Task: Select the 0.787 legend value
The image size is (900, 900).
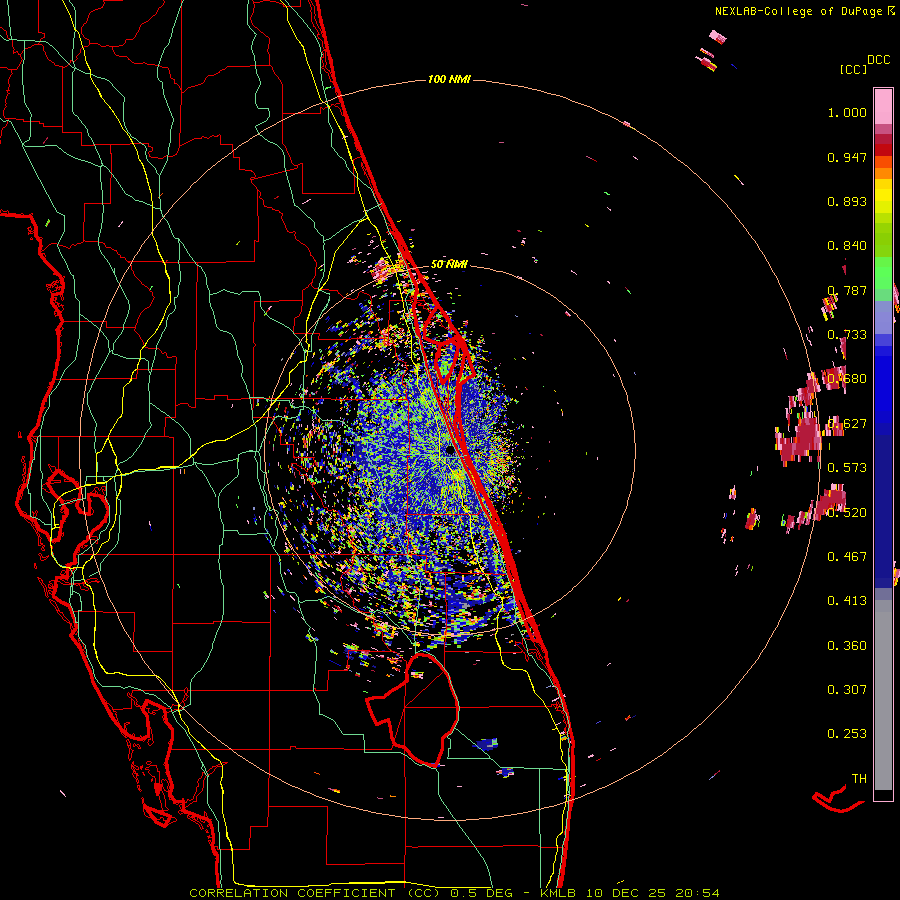Action: coord(847,290)
